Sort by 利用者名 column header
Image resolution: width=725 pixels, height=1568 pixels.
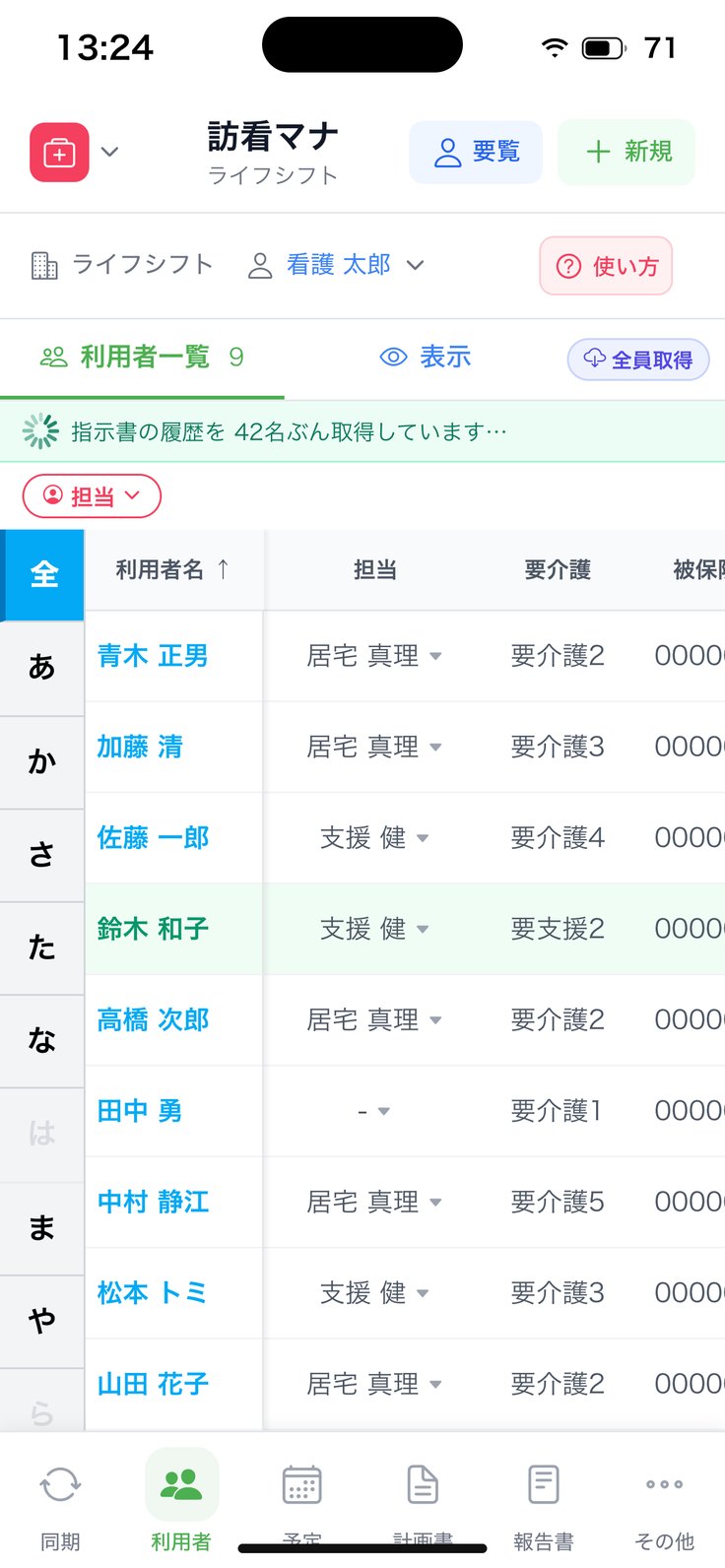point(173,569)
